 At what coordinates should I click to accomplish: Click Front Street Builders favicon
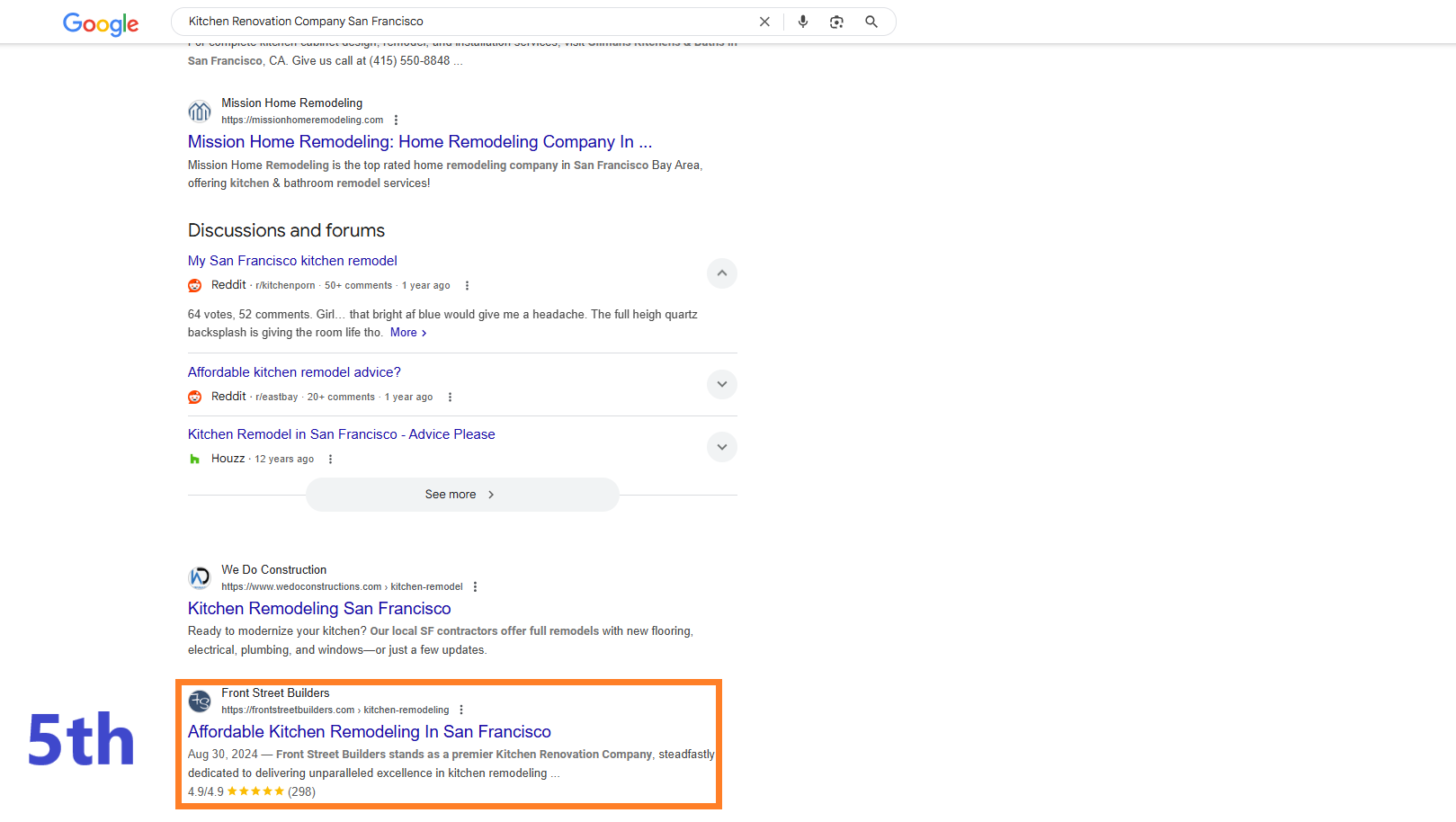pyautogui.click(x=200, y=701)
